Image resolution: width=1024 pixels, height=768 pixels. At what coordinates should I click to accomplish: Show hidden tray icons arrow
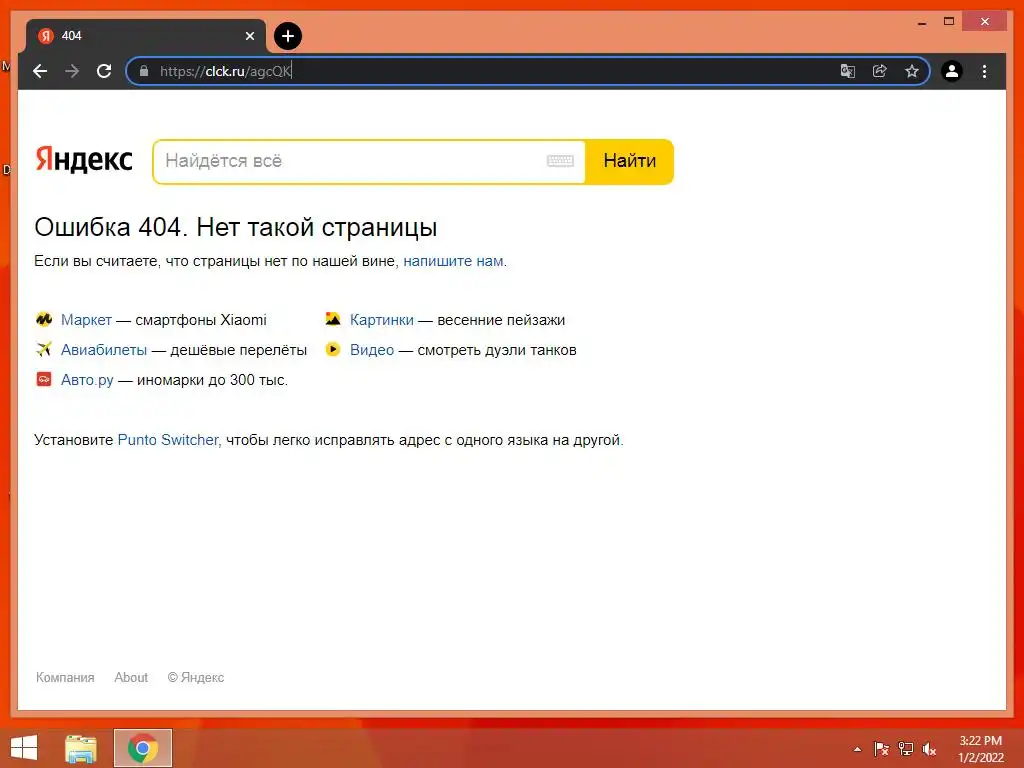857,749
